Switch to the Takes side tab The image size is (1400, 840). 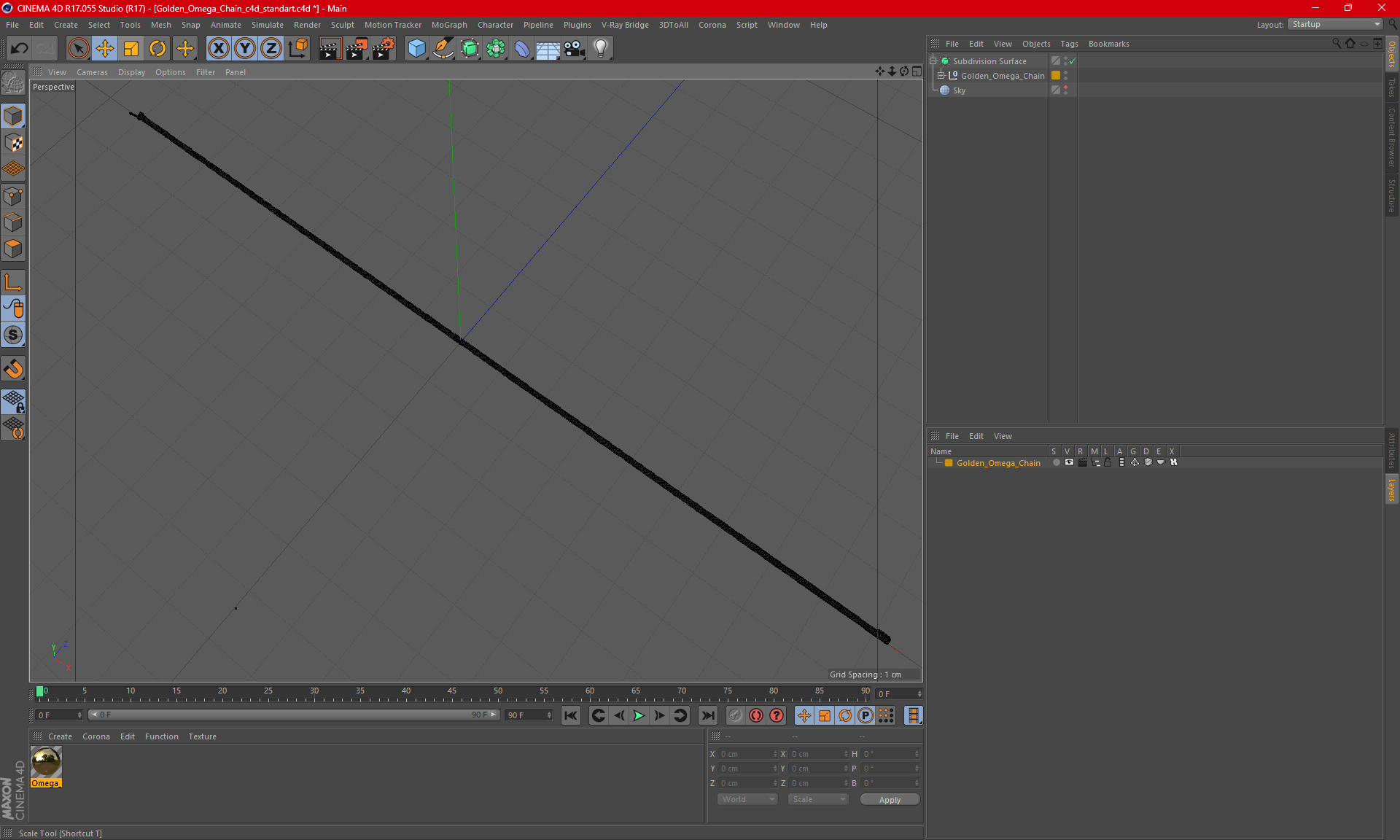(x=1392, y=87)
